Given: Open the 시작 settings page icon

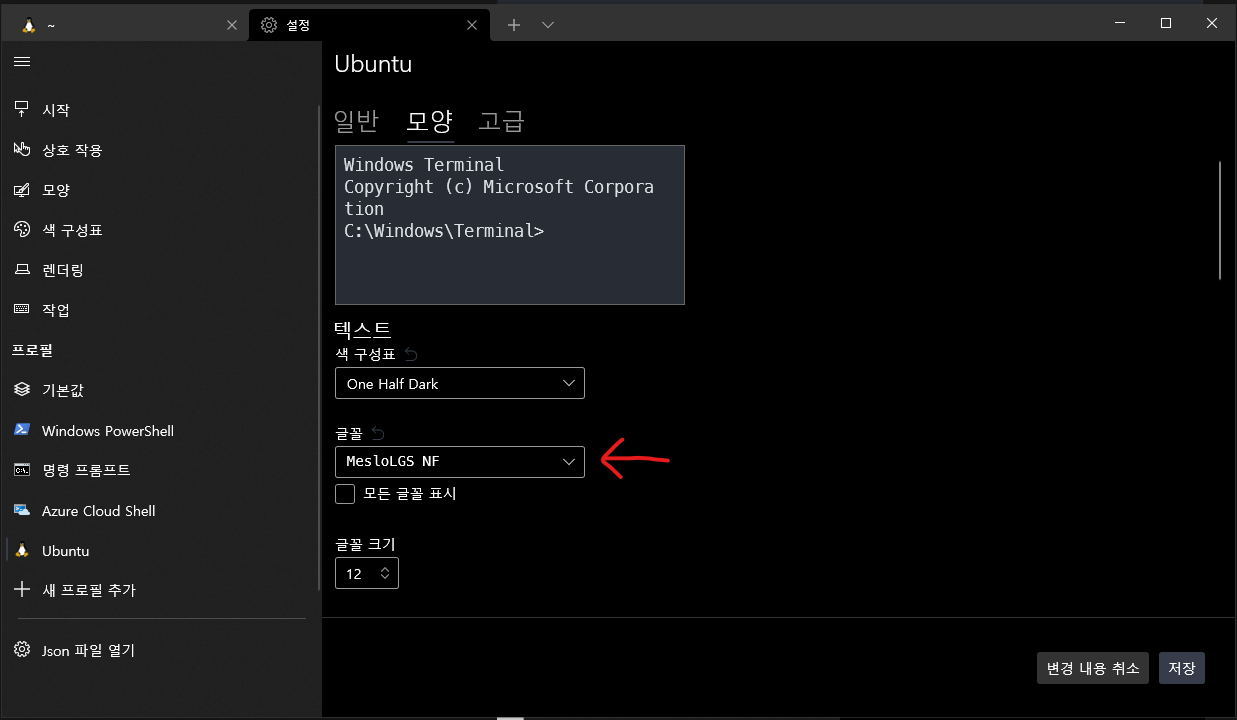Looking at the screenshot, I should 22,109.
